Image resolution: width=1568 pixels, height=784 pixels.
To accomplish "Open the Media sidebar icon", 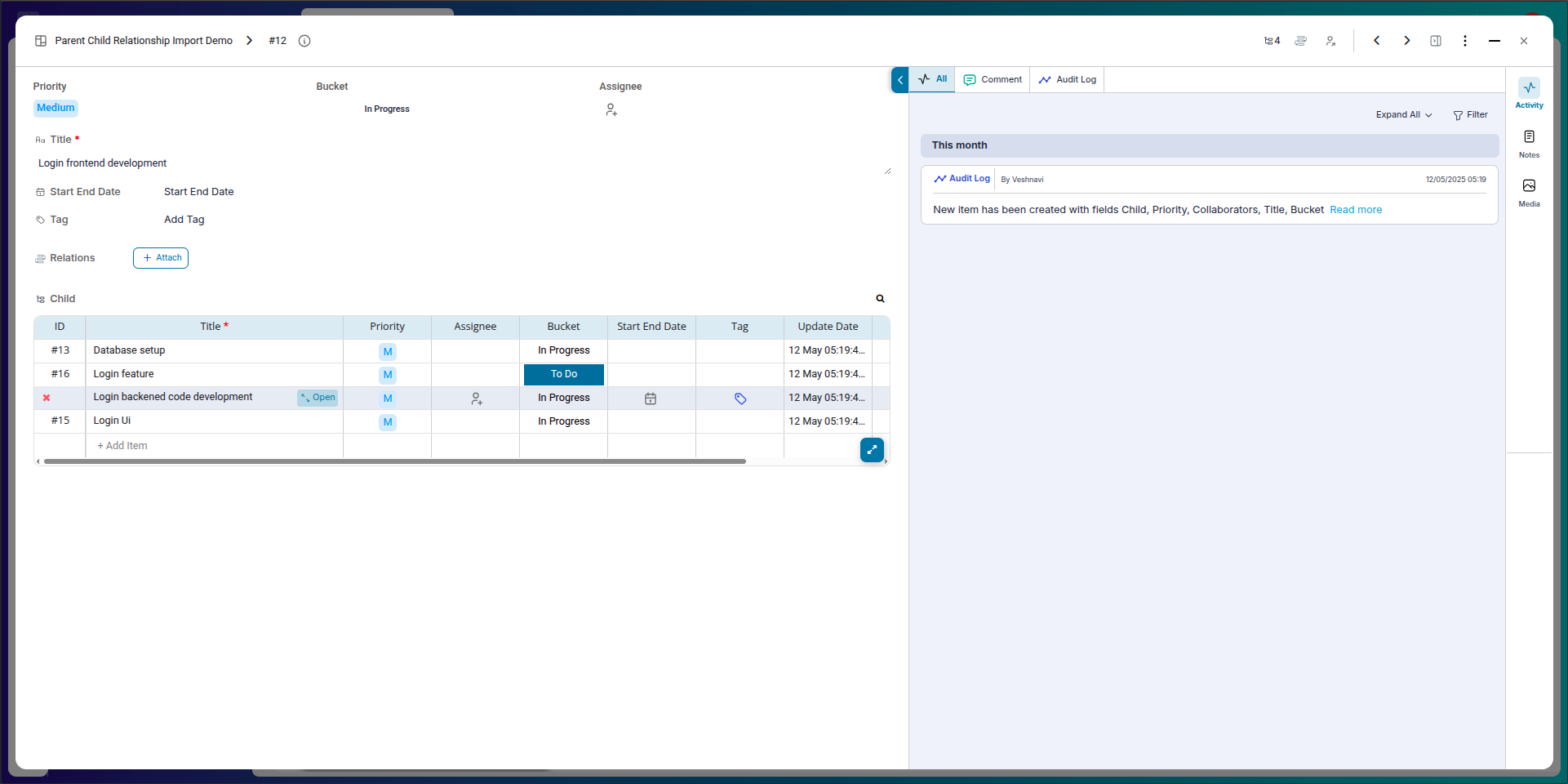I will pyautogui.click(x=1529, y=193).
